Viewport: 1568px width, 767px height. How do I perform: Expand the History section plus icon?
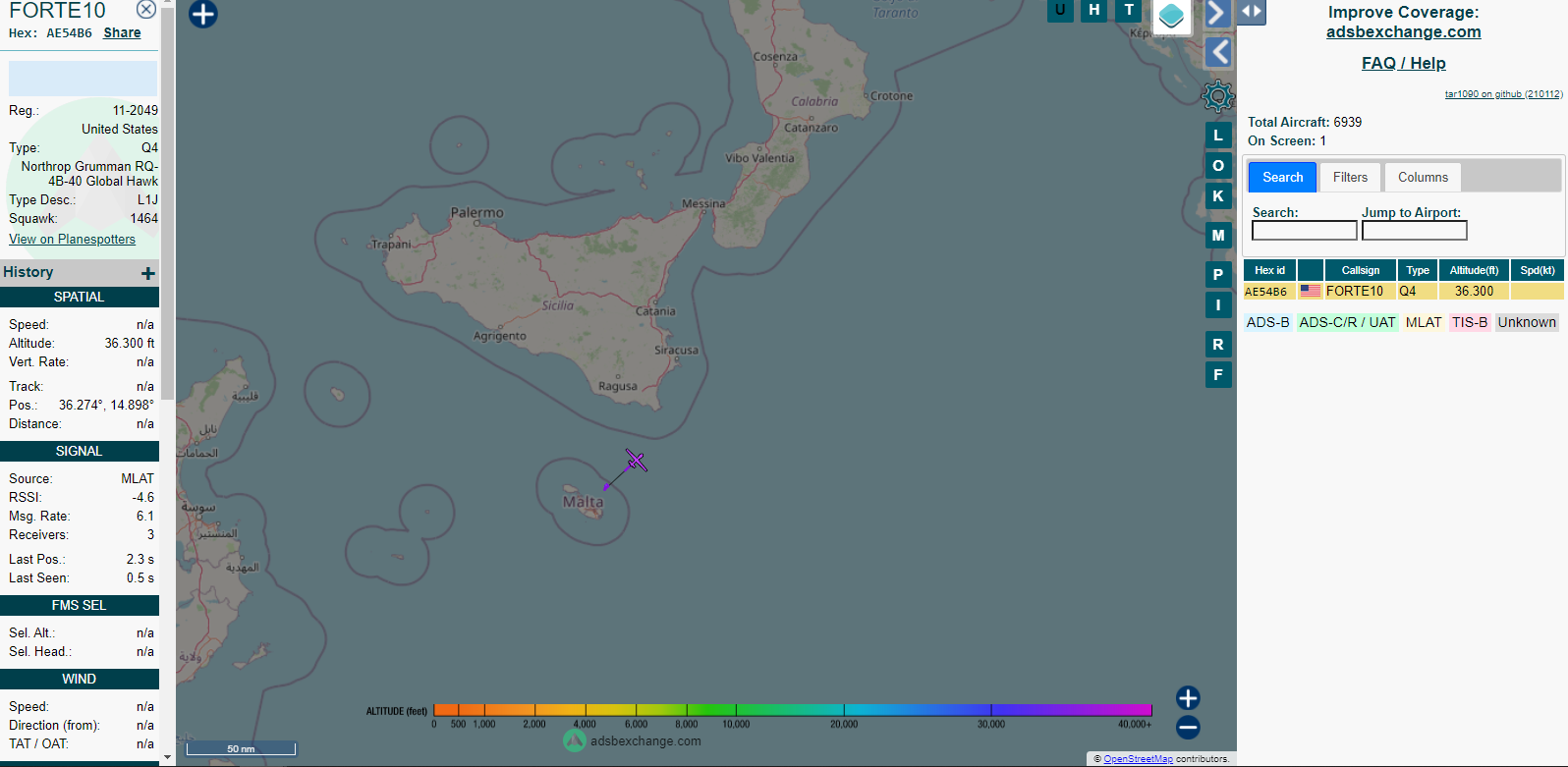point(148,273)
